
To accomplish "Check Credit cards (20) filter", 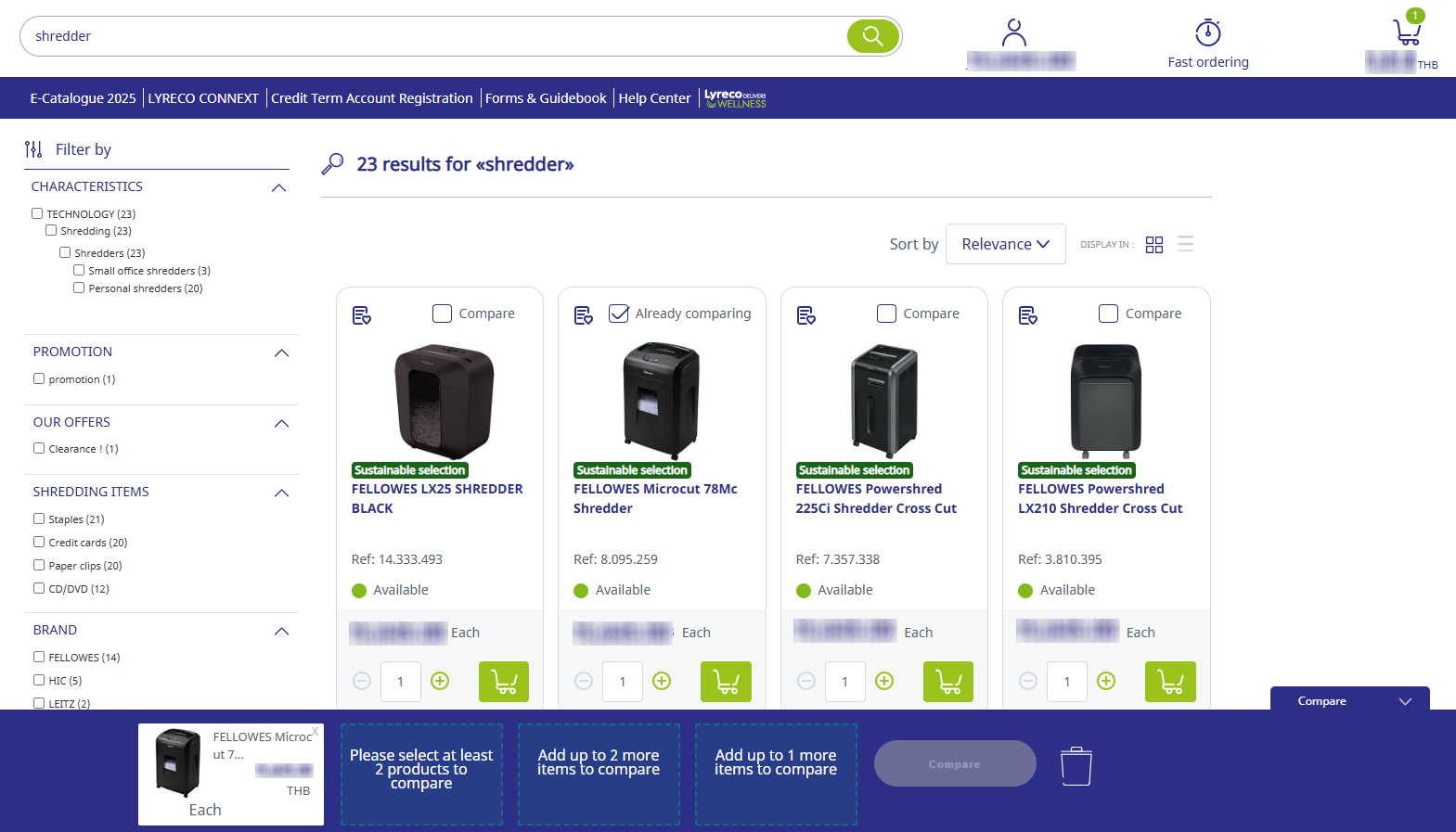I will click(x=39, y=542).
